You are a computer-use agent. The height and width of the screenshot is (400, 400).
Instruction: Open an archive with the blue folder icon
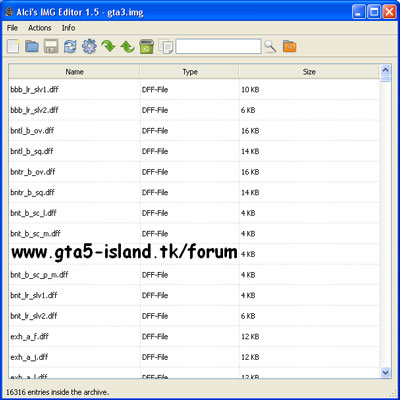point(32,46)
